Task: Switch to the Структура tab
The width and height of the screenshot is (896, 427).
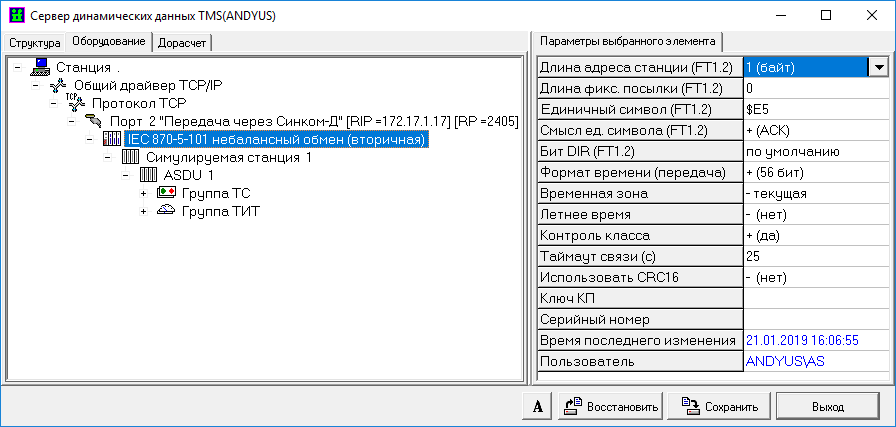Action: point(35,42)
